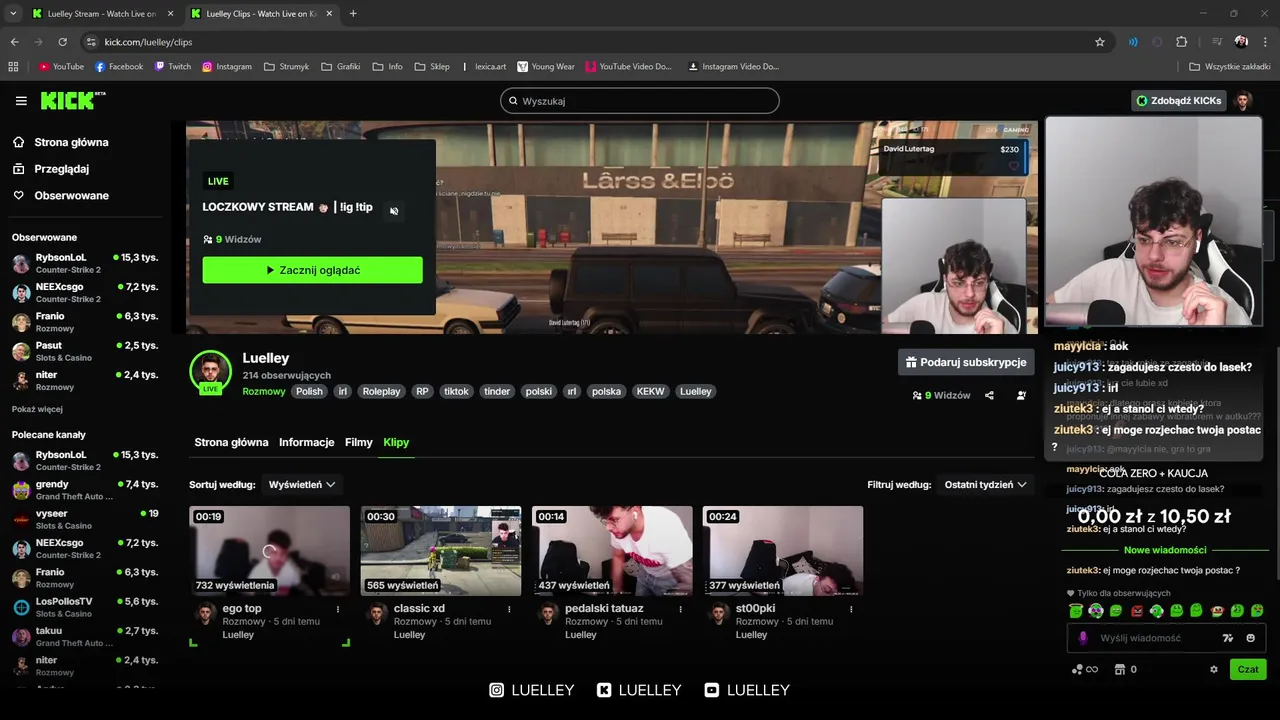Open the profile avatar in Kick header
1280x720 pixels.
pos(1243,100)
